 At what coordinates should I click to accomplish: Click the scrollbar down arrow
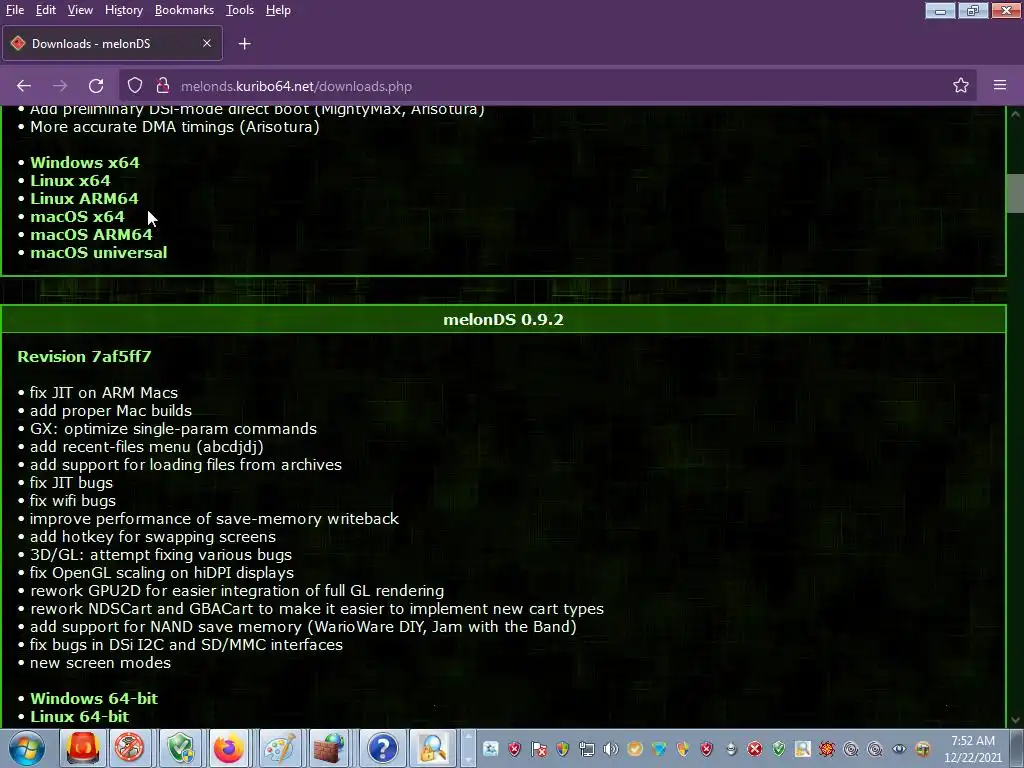(1016, 720)
